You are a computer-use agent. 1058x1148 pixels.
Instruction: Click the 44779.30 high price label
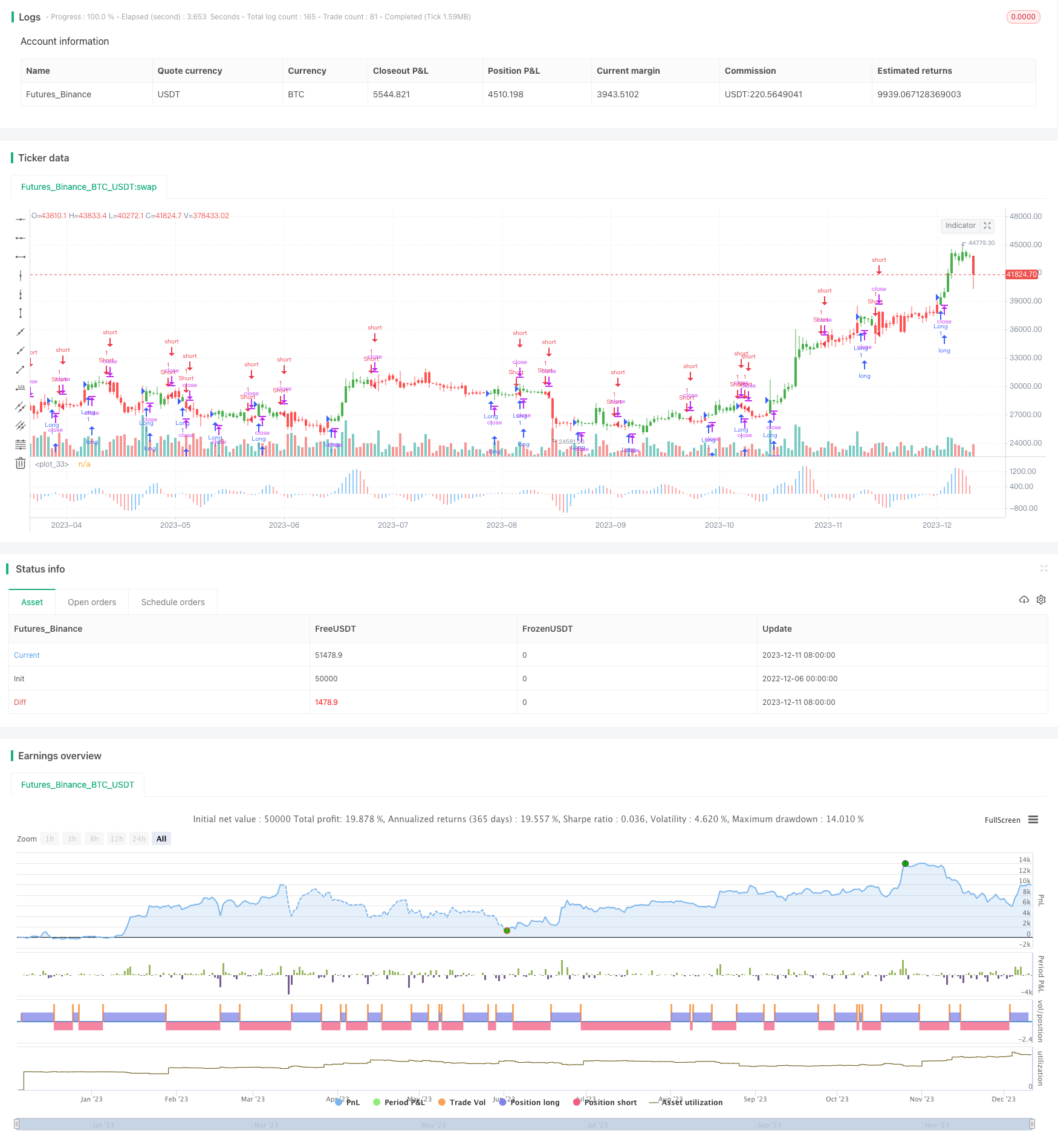(981, 243)
